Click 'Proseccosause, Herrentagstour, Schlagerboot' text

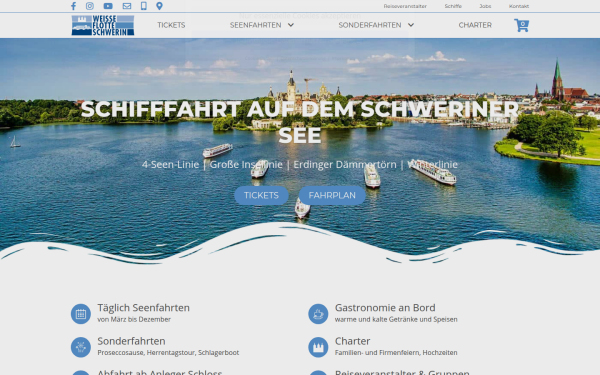[x=168, y=353]
